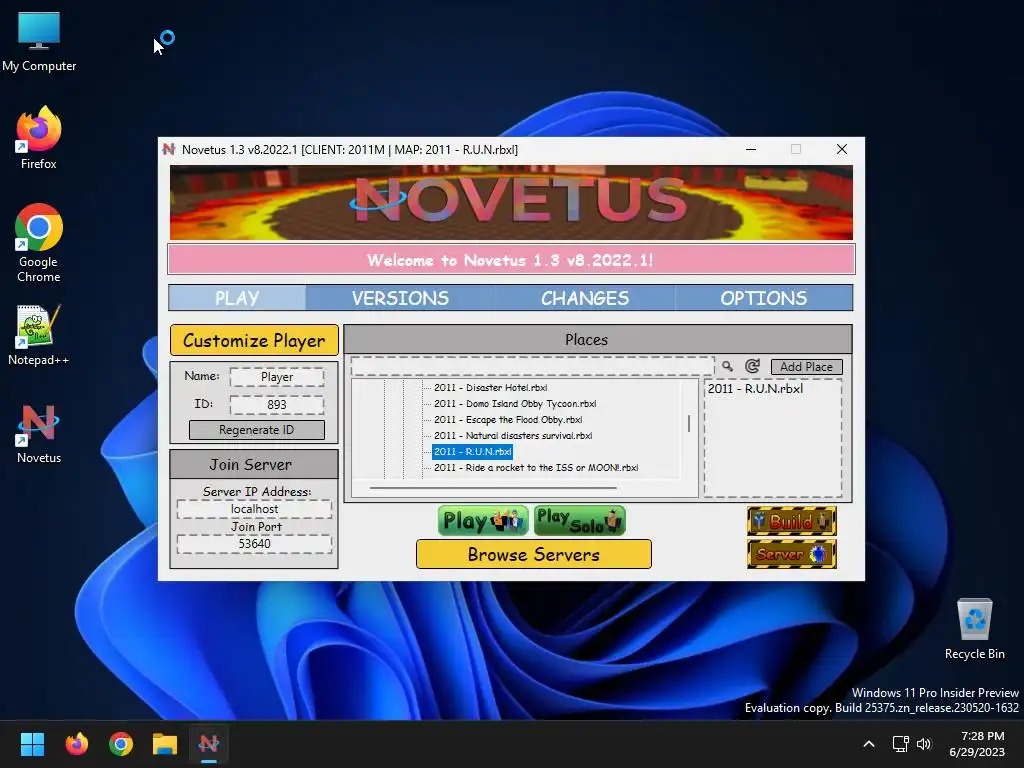This screenshot has width=1024, height=768.
Task: Launch Firefox from the desktop shortcut
Action: (x=39, y=138)
